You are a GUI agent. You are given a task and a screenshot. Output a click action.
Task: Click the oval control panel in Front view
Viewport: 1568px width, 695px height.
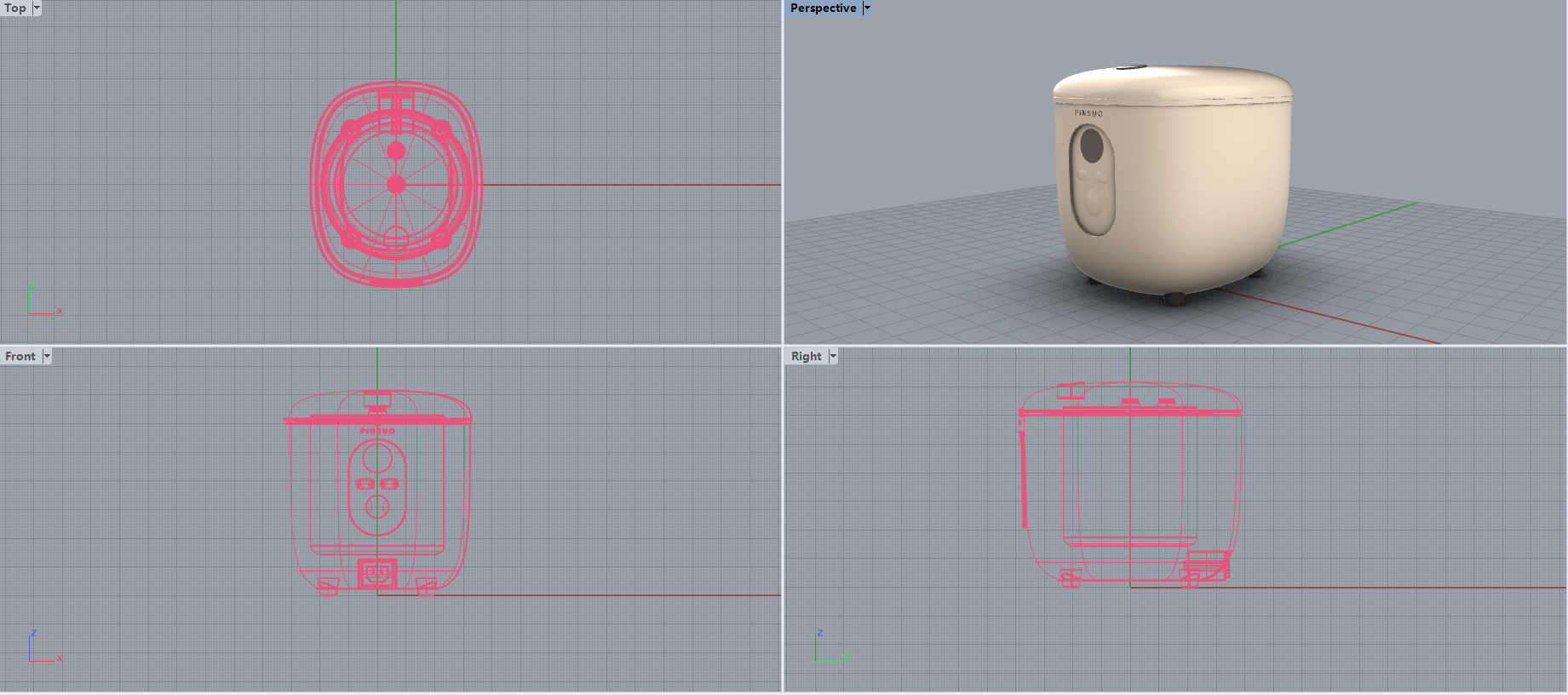pos(377,487)
